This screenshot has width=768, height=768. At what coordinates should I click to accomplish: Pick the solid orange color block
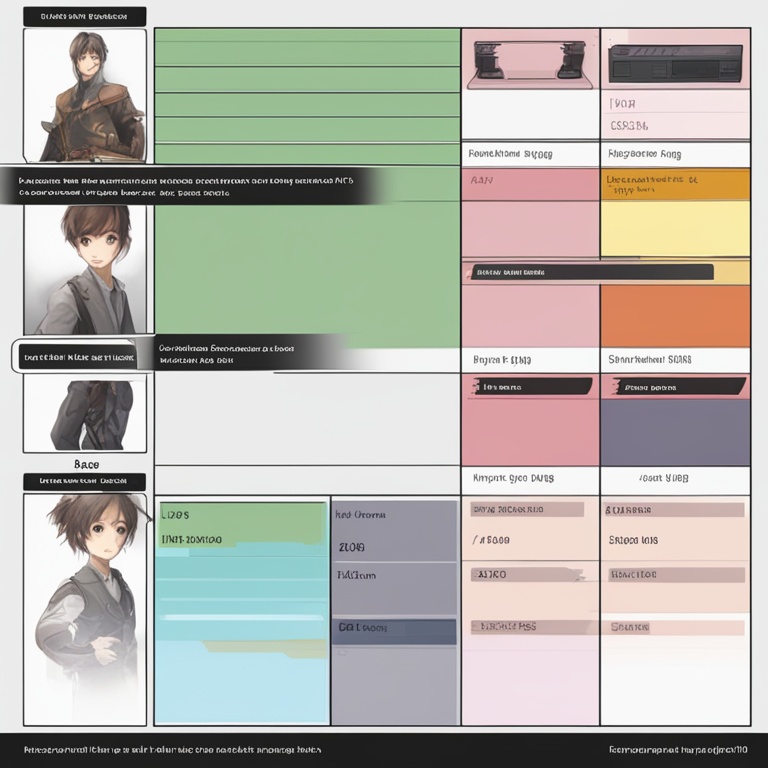pyautogui.click(x=675, y=316)
